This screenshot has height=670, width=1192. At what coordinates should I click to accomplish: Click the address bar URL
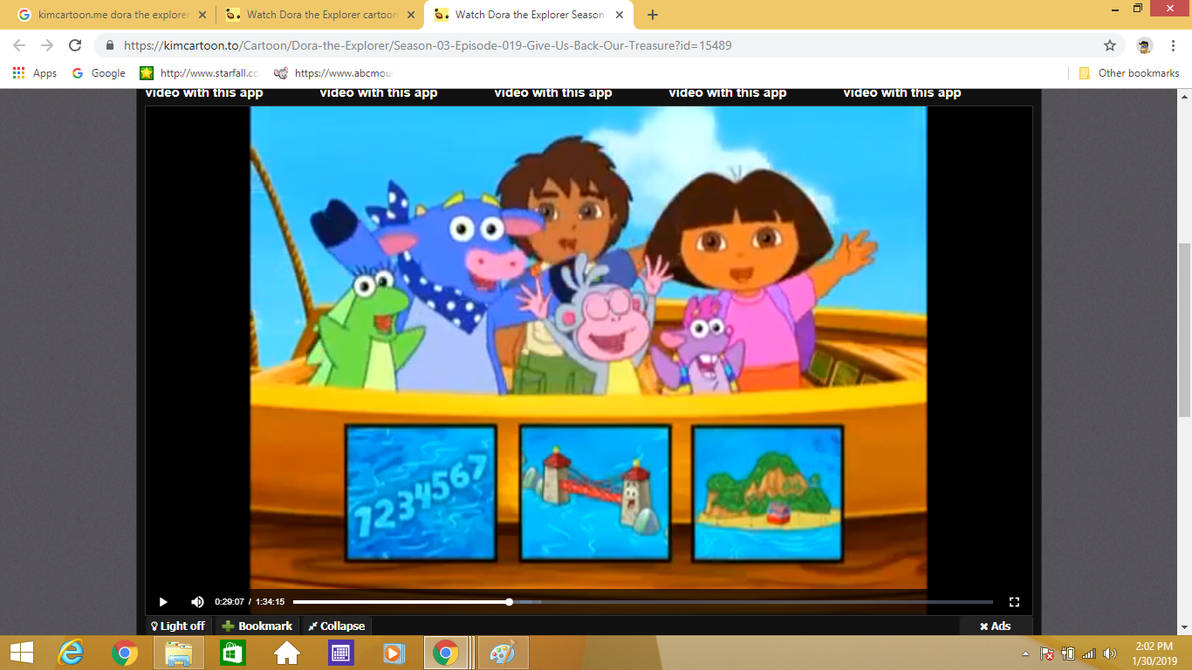point(427,46)
